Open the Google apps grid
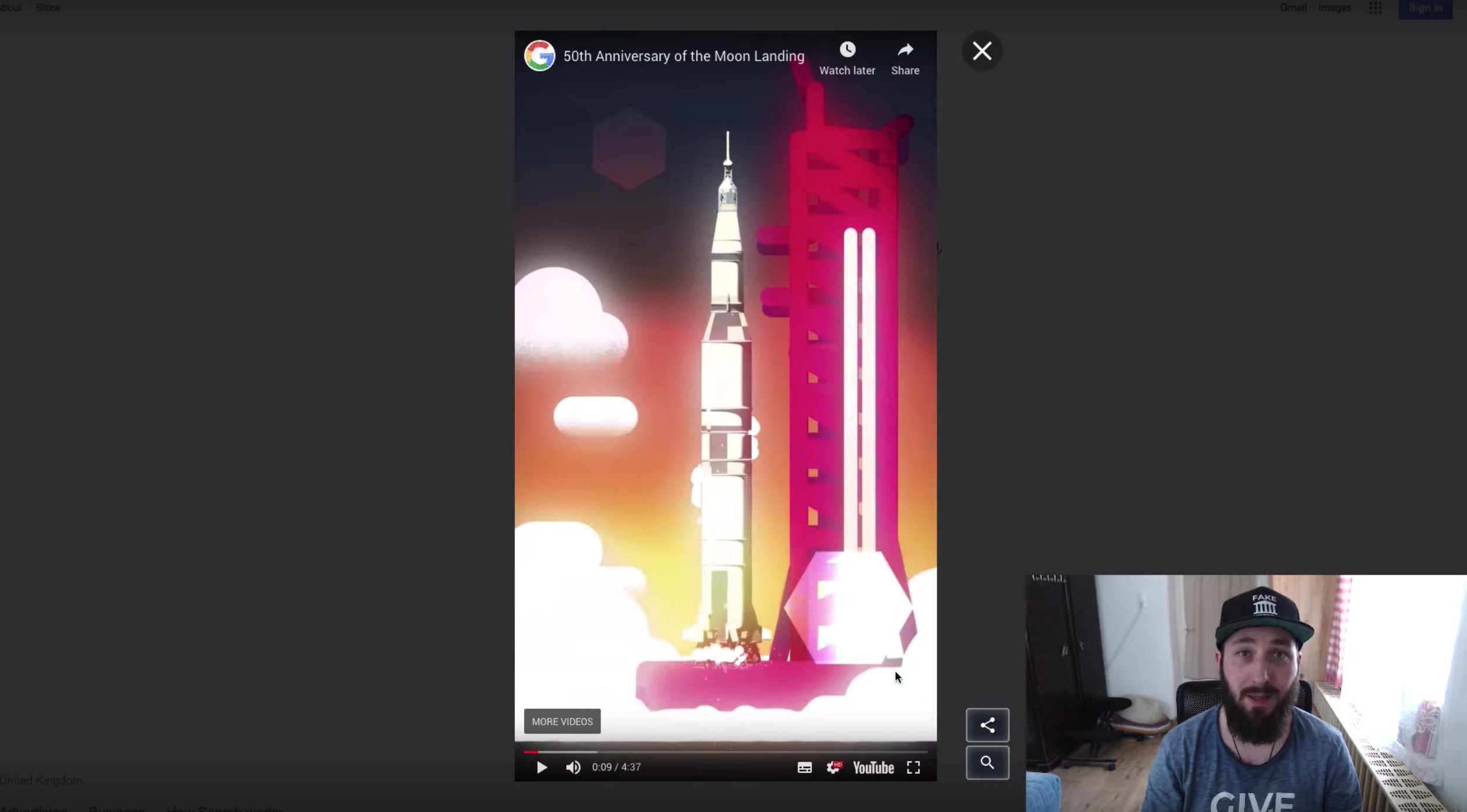 [1376, 8]
